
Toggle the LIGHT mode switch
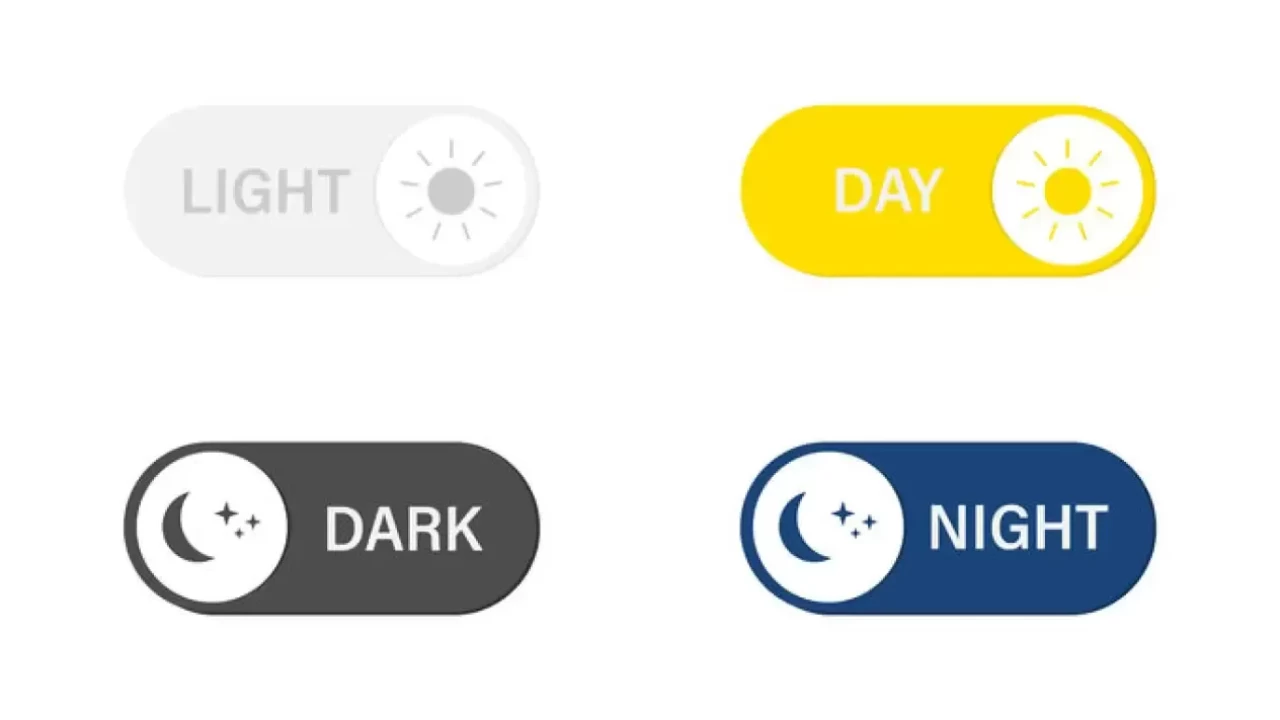[x=331, y=190]
